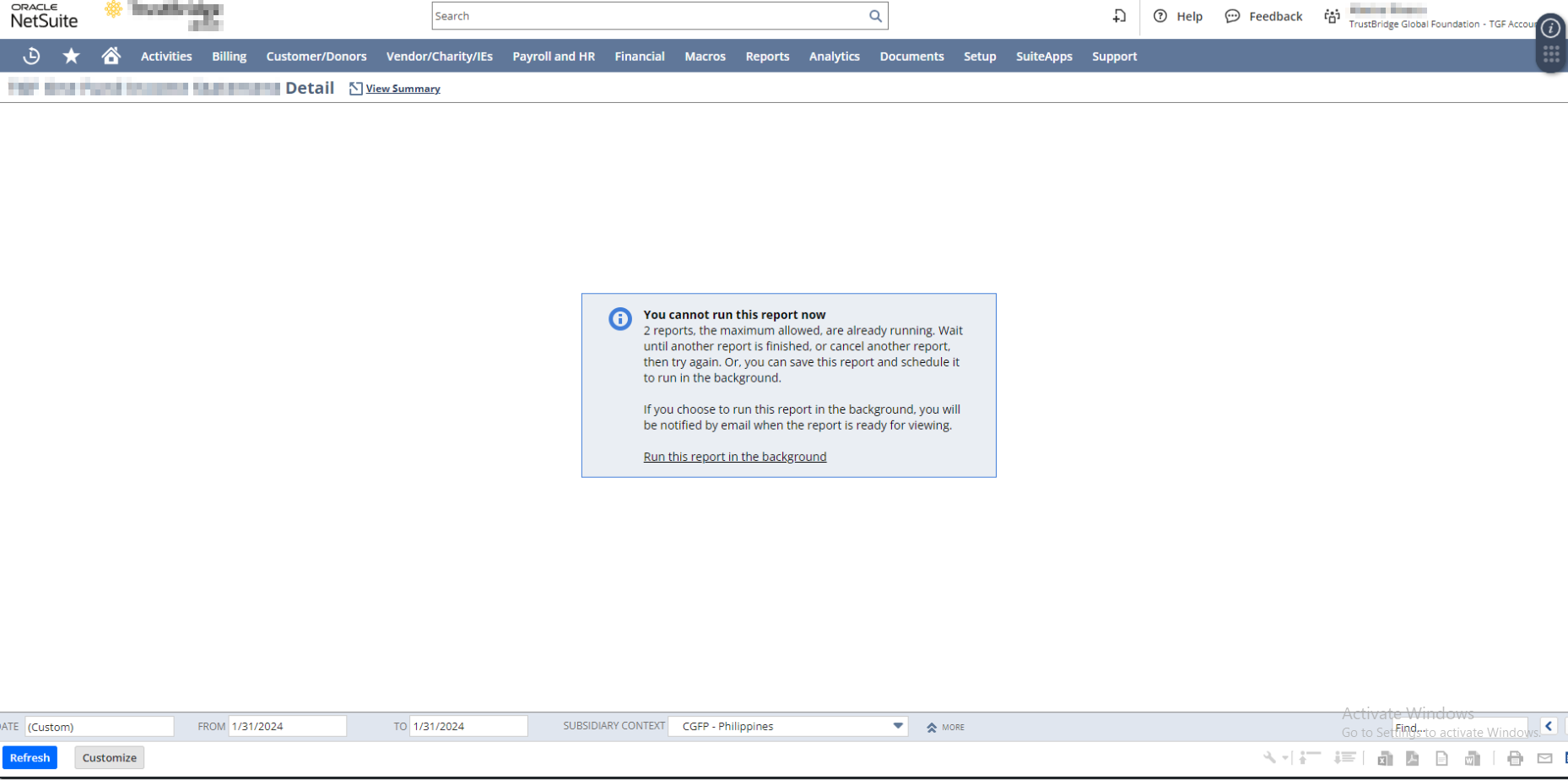Screen dimensions: 1568x780
Task: Click the FROM date field
Action: [287, 726]
